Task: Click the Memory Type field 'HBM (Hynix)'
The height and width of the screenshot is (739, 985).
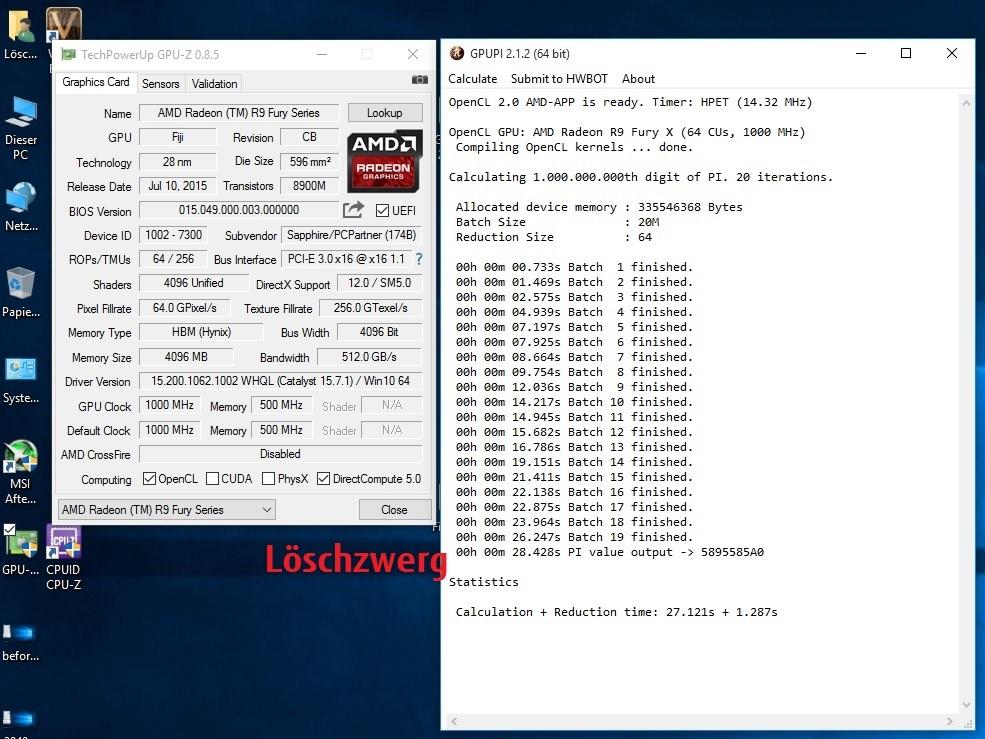Action: point(201,332)
